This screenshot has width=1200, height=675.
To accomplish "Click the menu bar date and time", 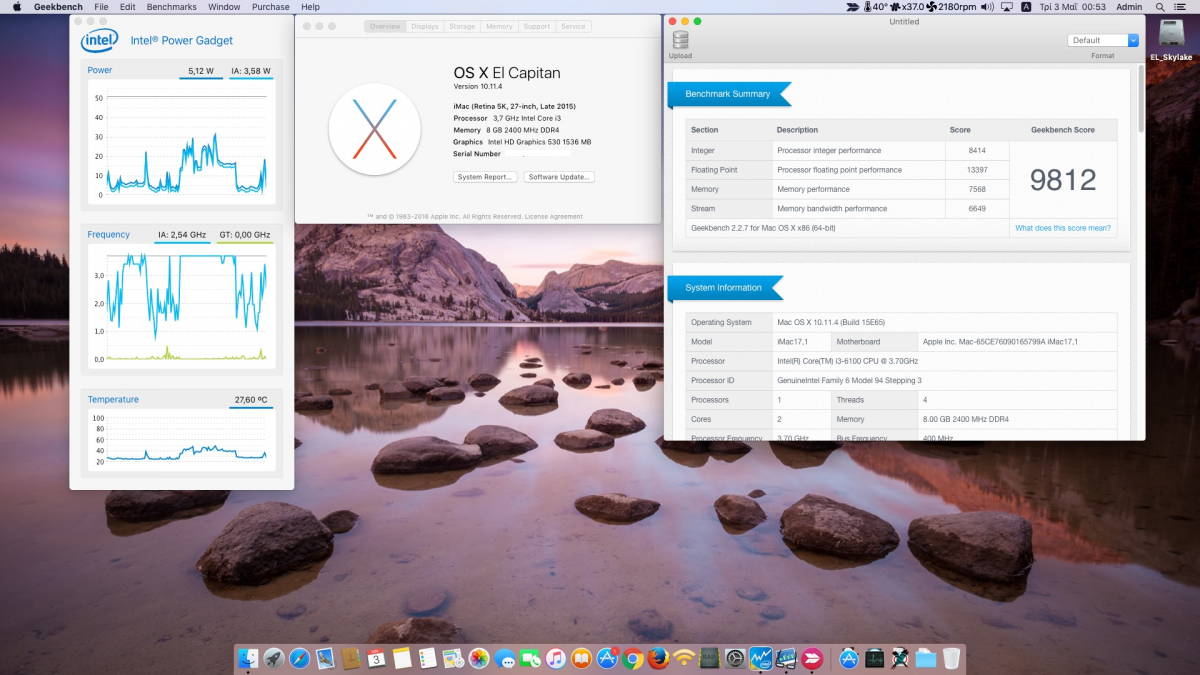I will coord(1073,7).
